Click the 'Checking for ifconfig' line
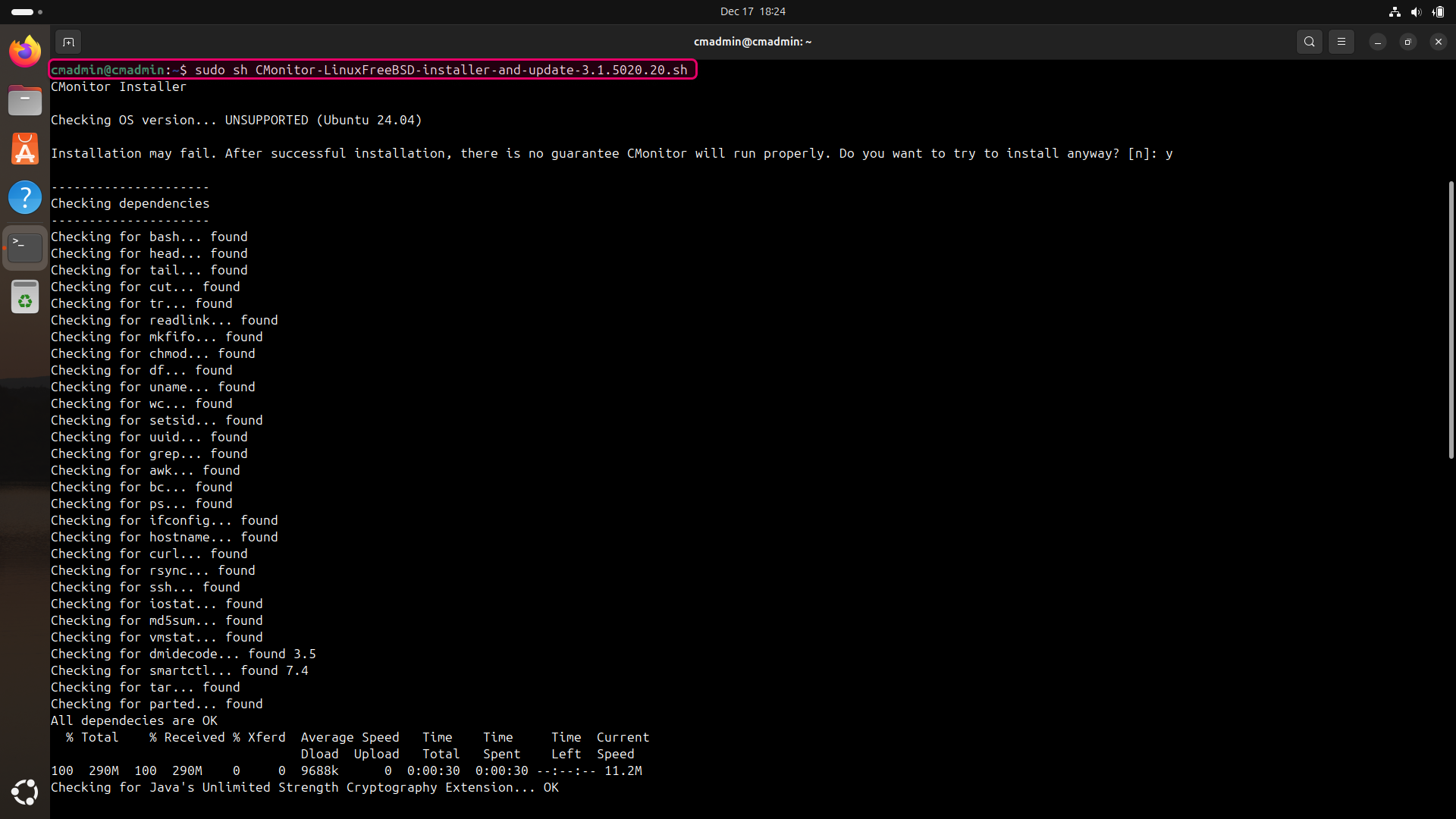The image size is (1456, 819). 164,520
